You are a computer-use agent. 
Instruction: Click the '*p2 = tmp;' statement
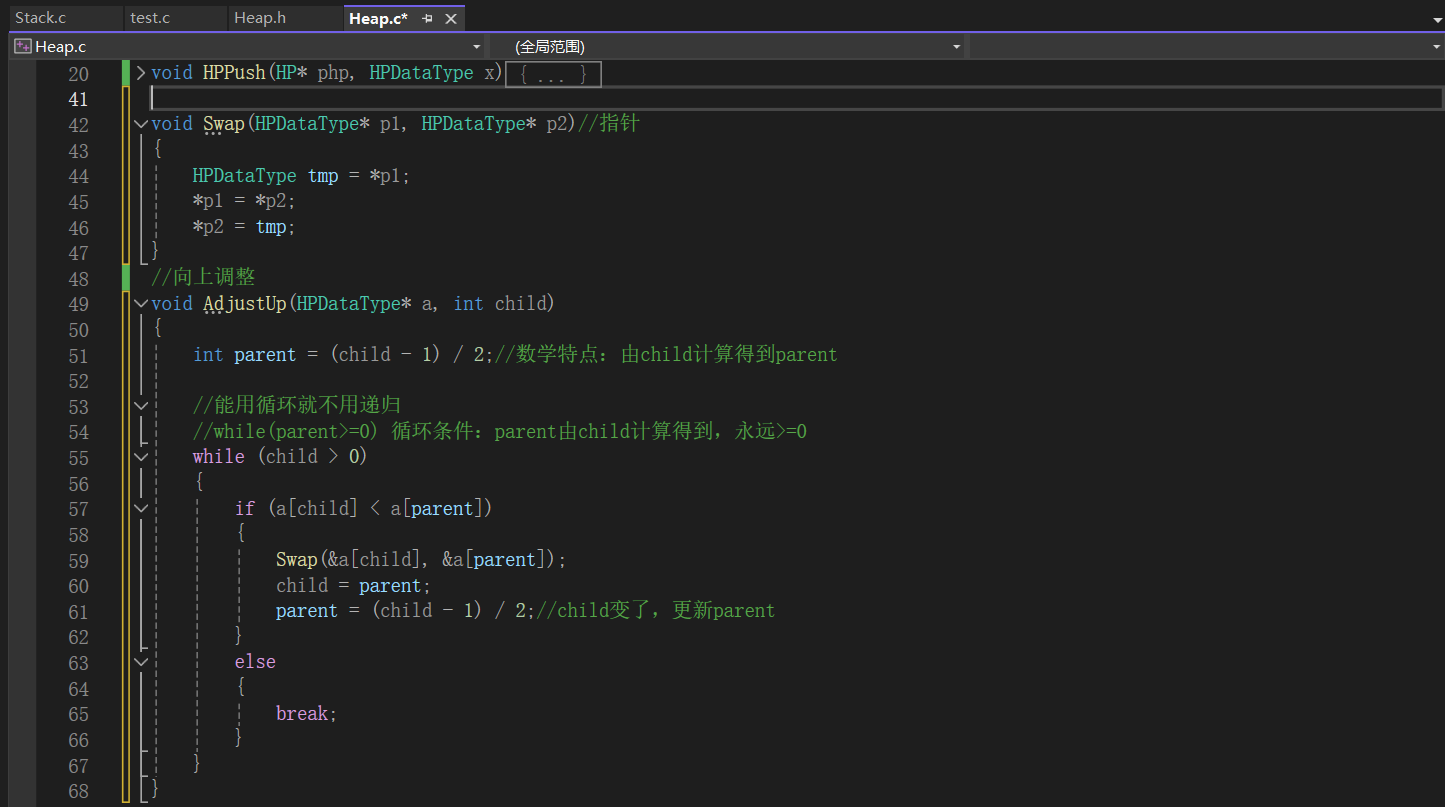point(244,227)
